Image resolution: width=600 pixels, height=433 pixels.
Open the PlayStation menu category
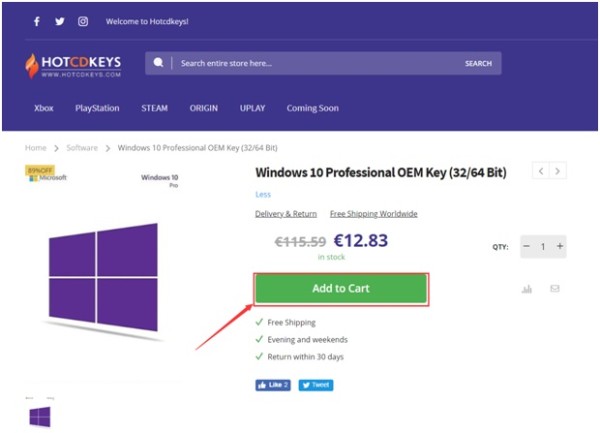tap(97, 108)
